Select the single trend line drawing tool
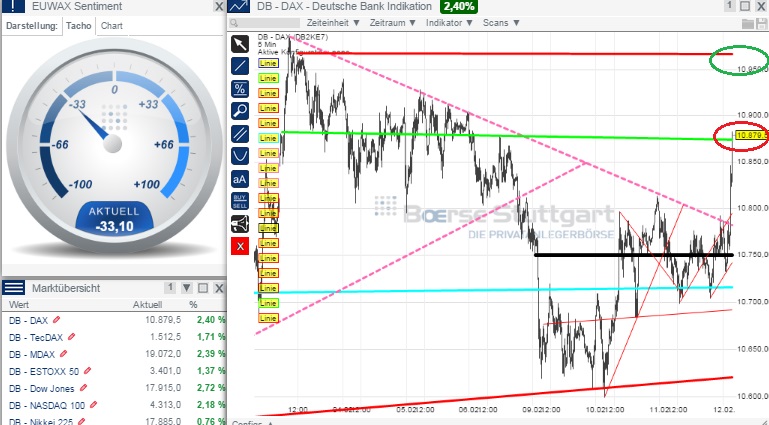The height and width of the screenshot is (425, 769). coord(240,66)
